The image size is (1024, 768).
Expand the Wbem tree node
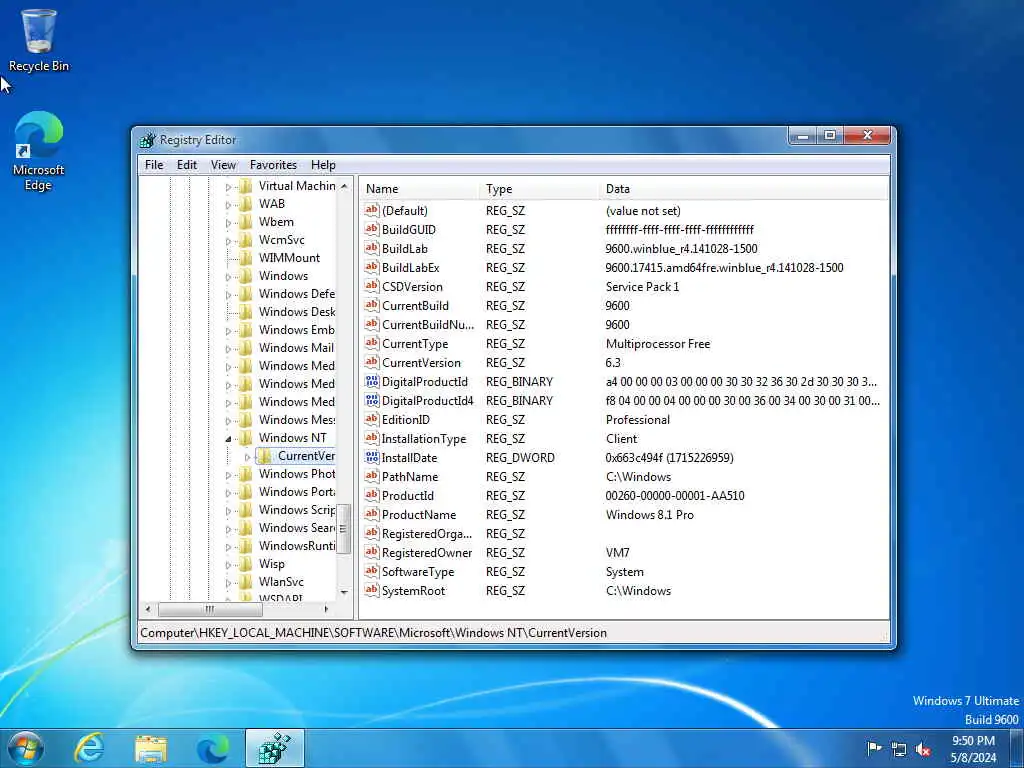click(x=229, y=223)
